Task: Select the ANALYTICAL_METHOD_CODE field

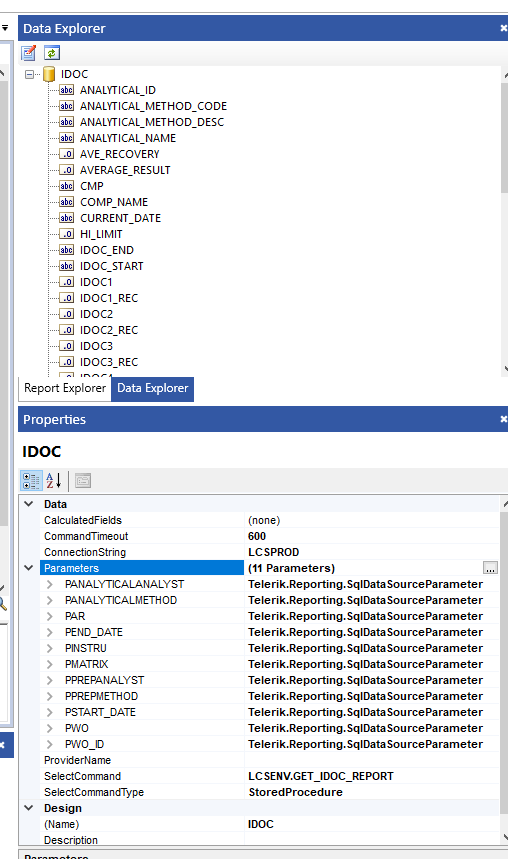Action: coord(153,106)
